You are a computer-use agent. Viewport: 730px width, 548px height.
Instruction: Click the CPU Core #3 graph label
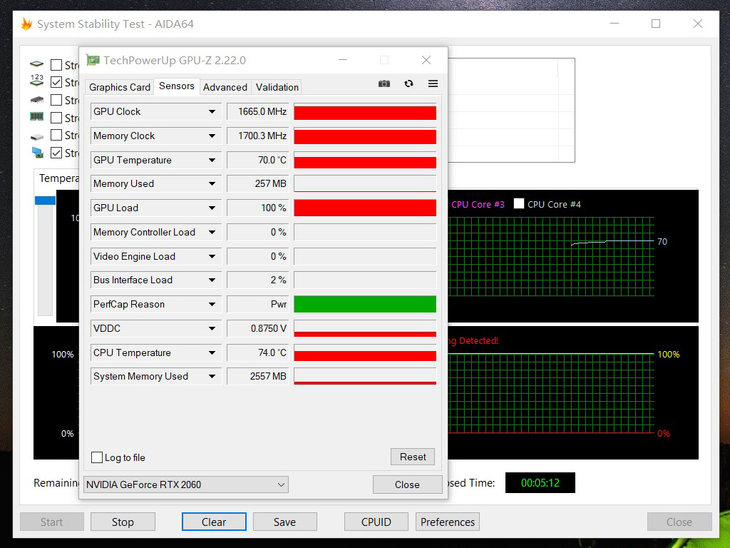pos(478,204)
